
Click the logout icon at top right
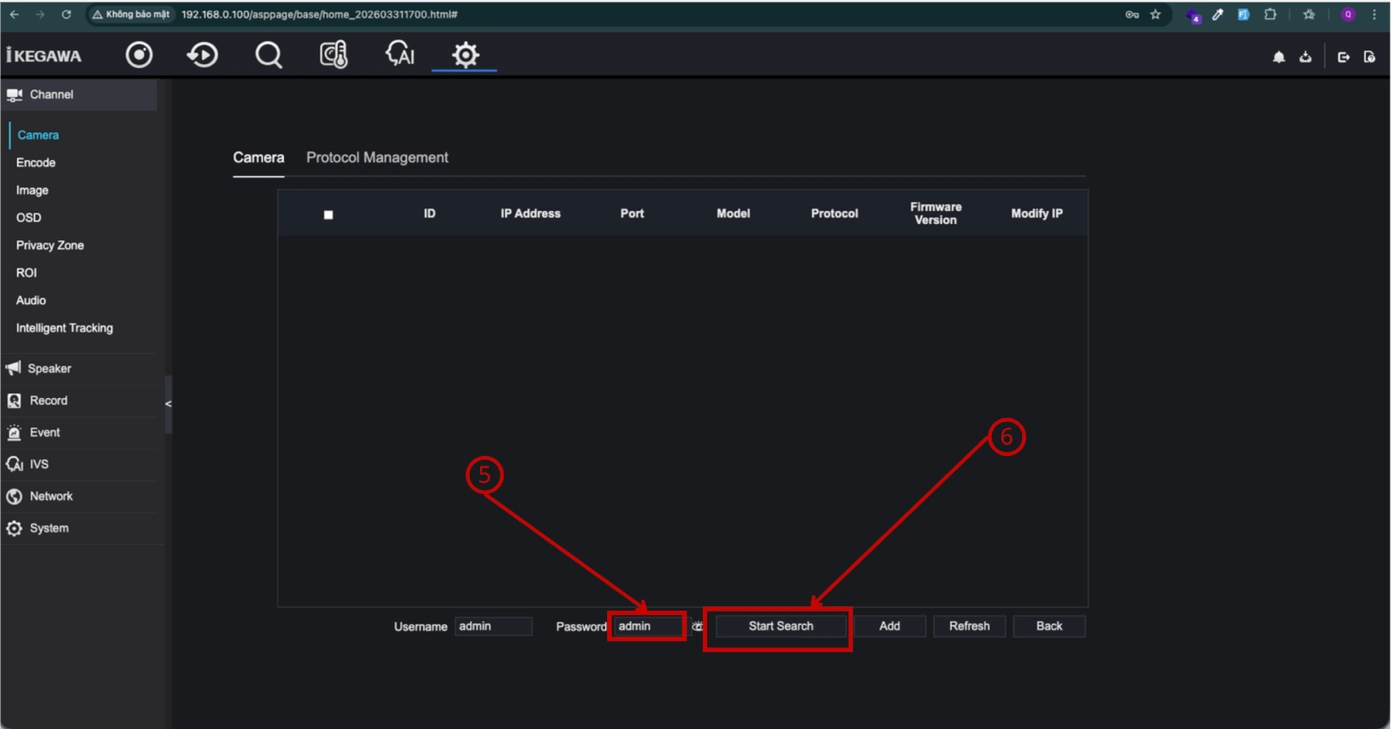click(1344, 57)
